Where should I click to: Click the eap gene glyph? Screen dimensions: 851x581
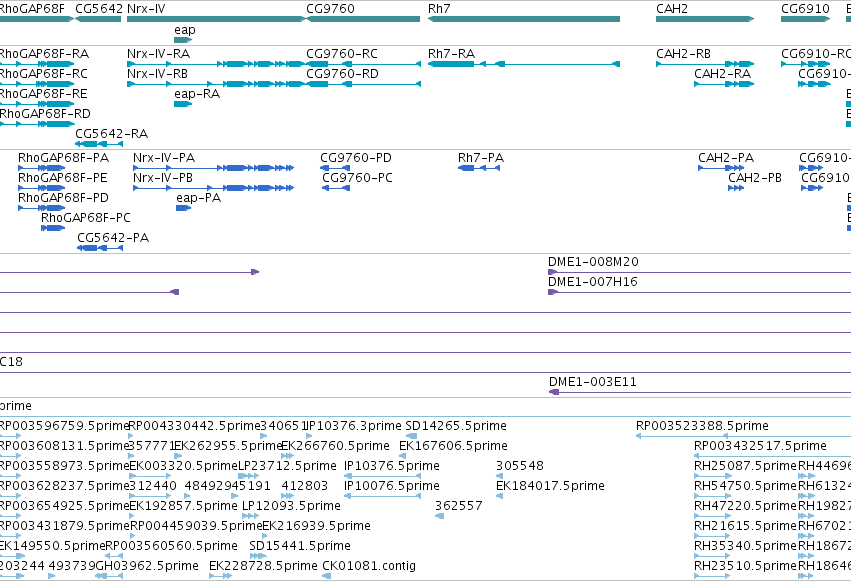[x=183, y=40]
